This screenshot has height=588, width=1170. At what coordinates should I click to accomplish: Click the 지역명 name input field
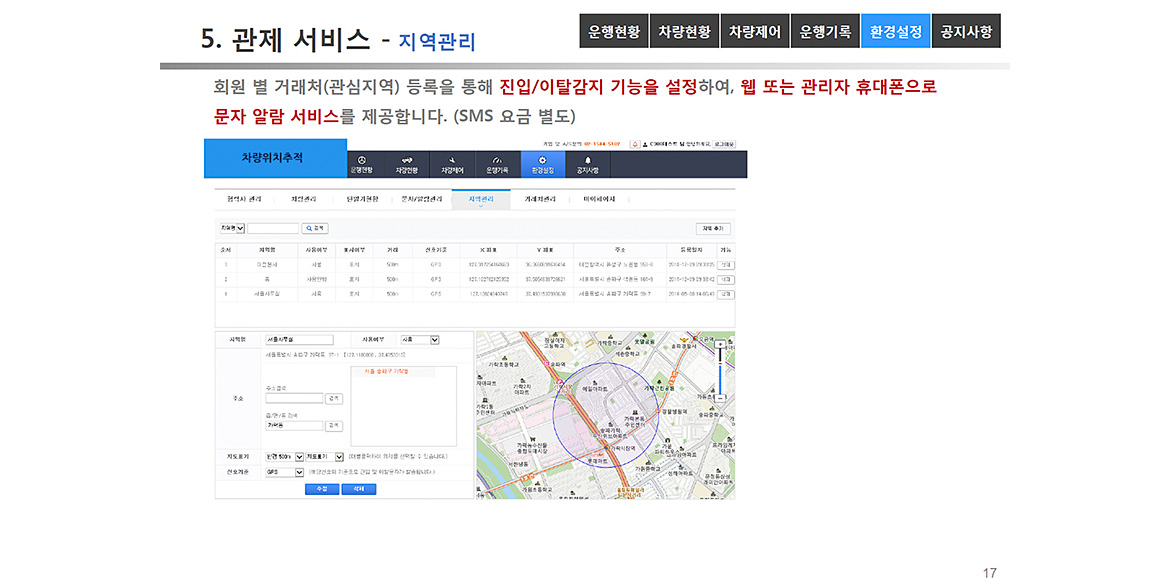(x=298, y=340)
